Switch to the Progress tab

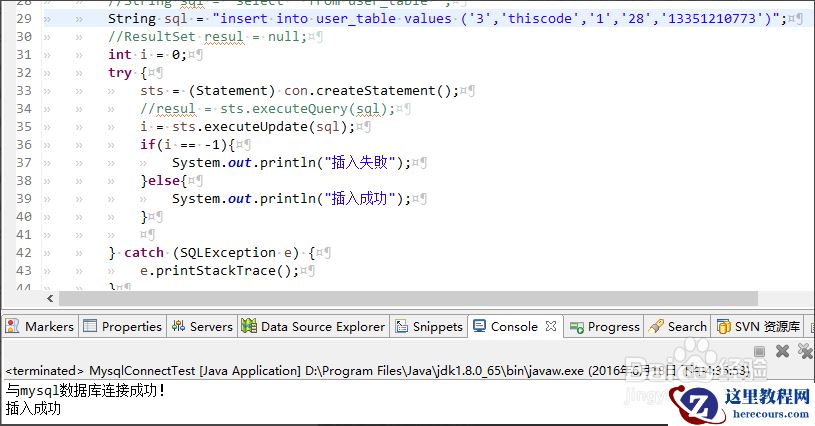tap(604, 326)
